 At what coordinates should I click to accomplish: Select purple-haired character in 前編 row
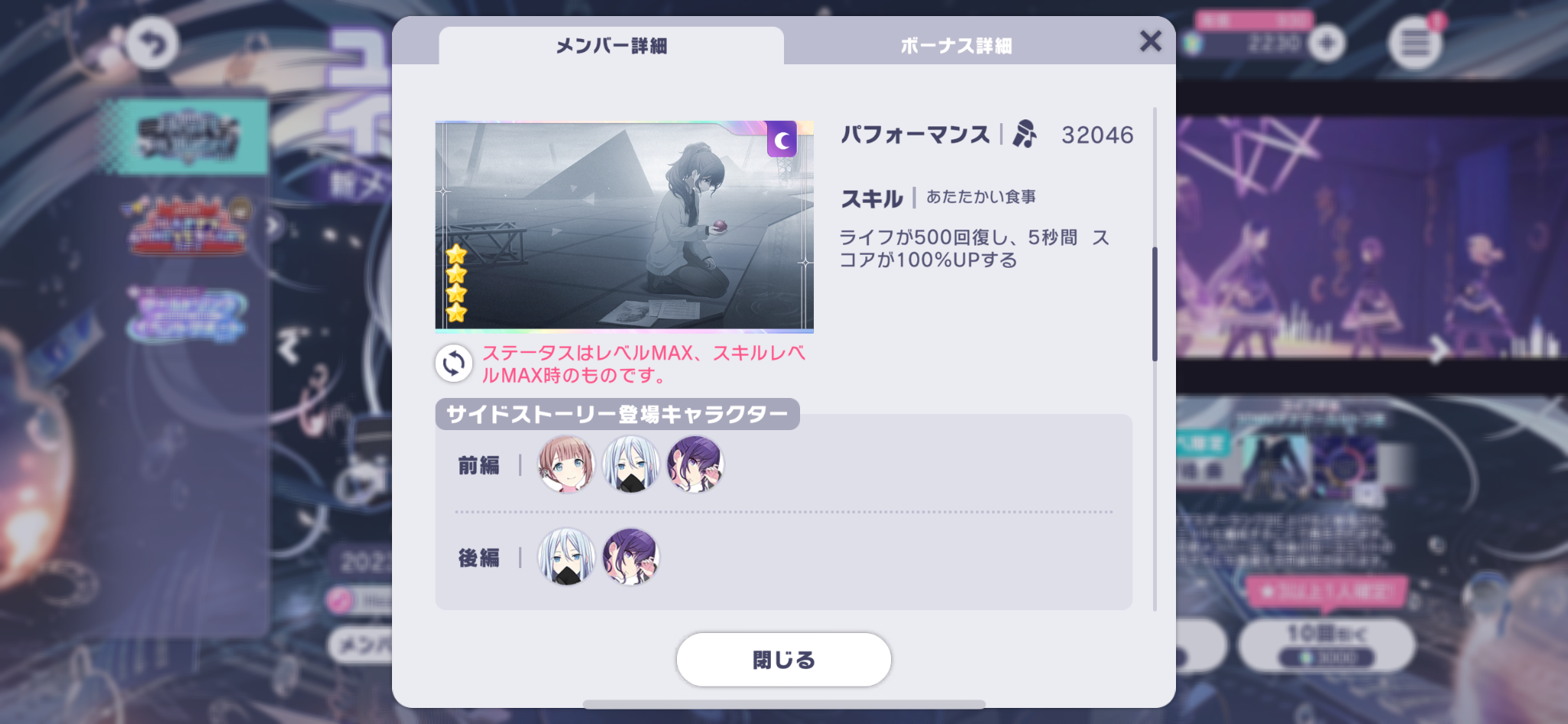(694, 465)
